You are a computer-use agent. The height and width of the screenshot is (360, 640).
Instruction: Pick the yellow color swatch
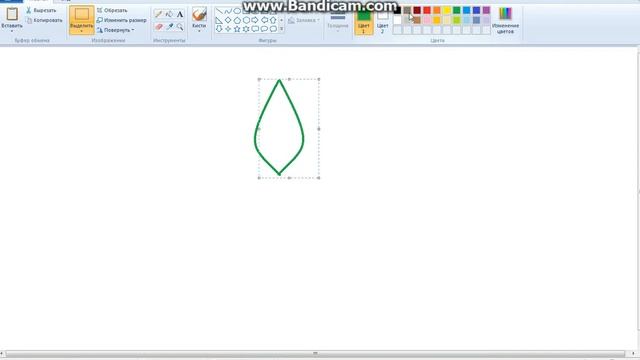tap(447, 10)
